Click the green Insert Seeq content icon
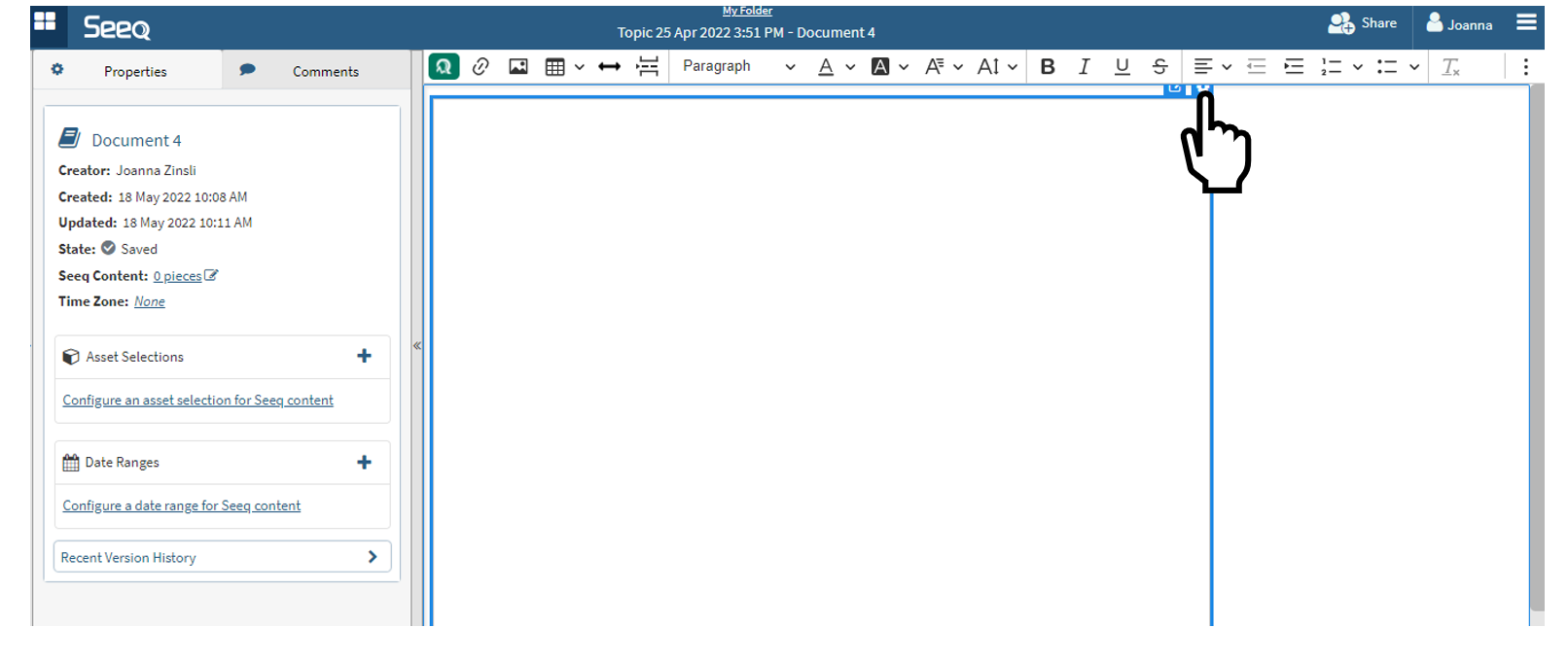 click(444, 66)
